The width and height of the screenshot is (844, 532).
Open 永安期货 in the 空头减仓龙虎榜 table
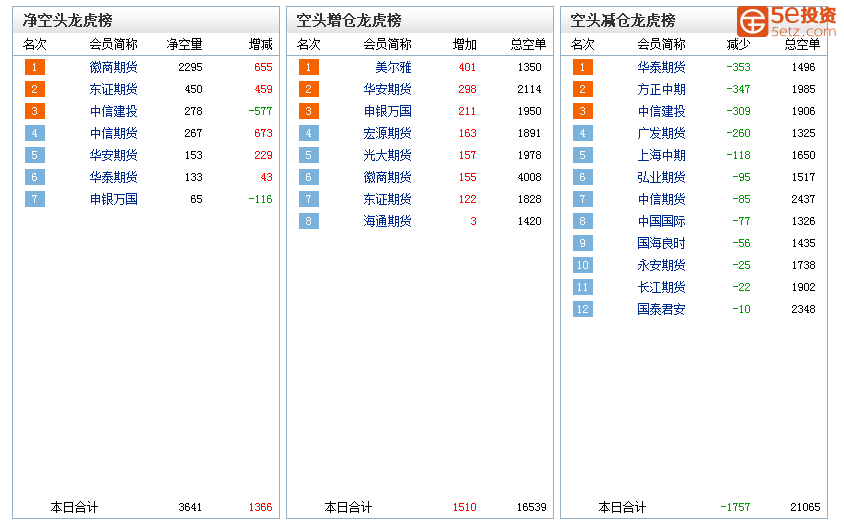click(662, 265)
